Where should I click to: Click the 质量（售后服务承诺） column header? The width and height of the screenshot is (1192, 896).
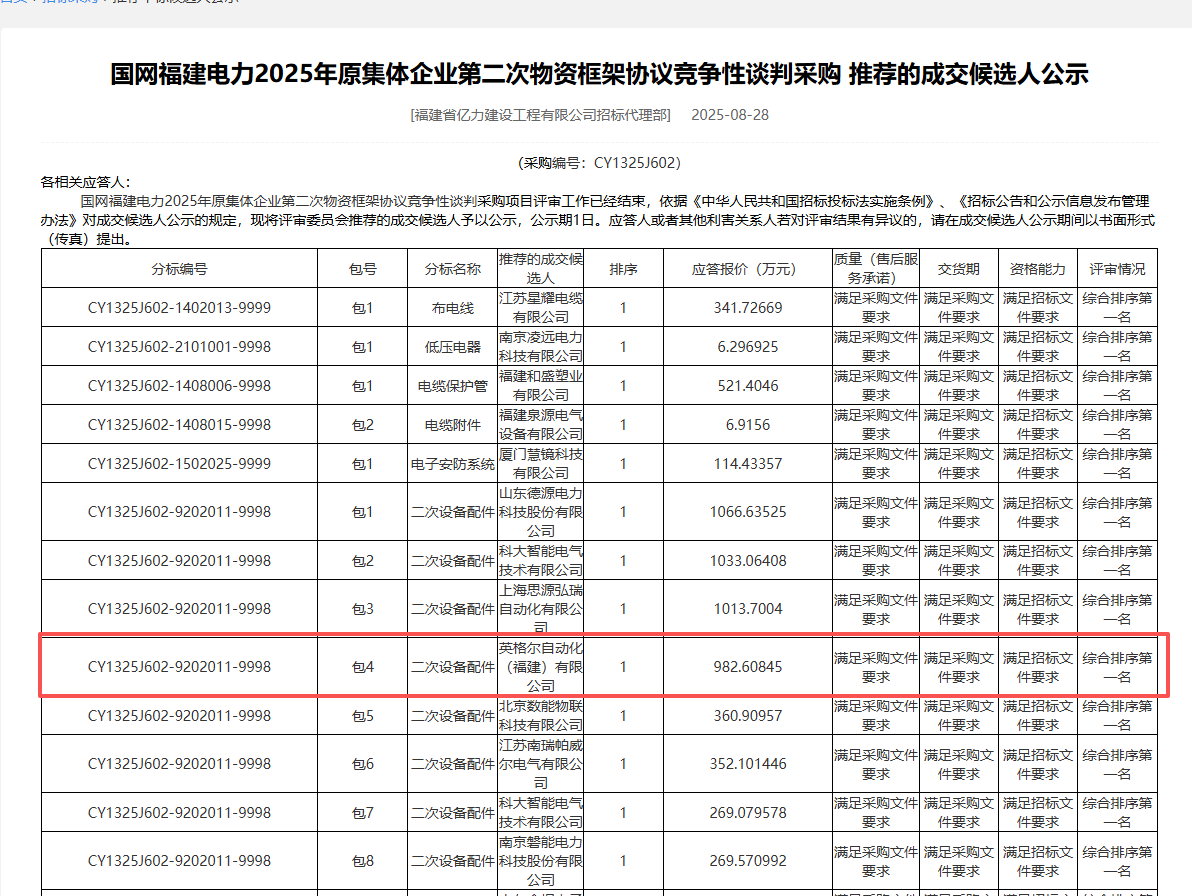pos(876,269)
